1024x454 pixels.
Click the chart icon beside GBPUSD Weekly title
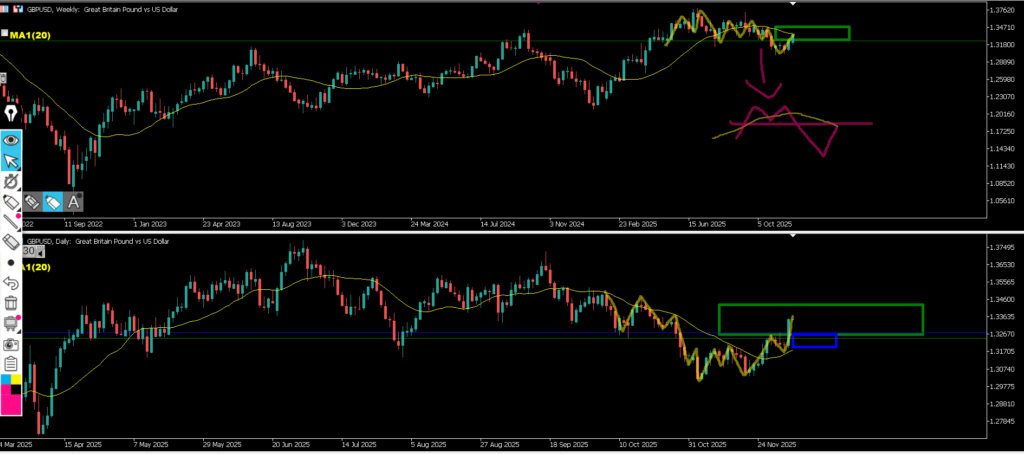tap(16, 9)
